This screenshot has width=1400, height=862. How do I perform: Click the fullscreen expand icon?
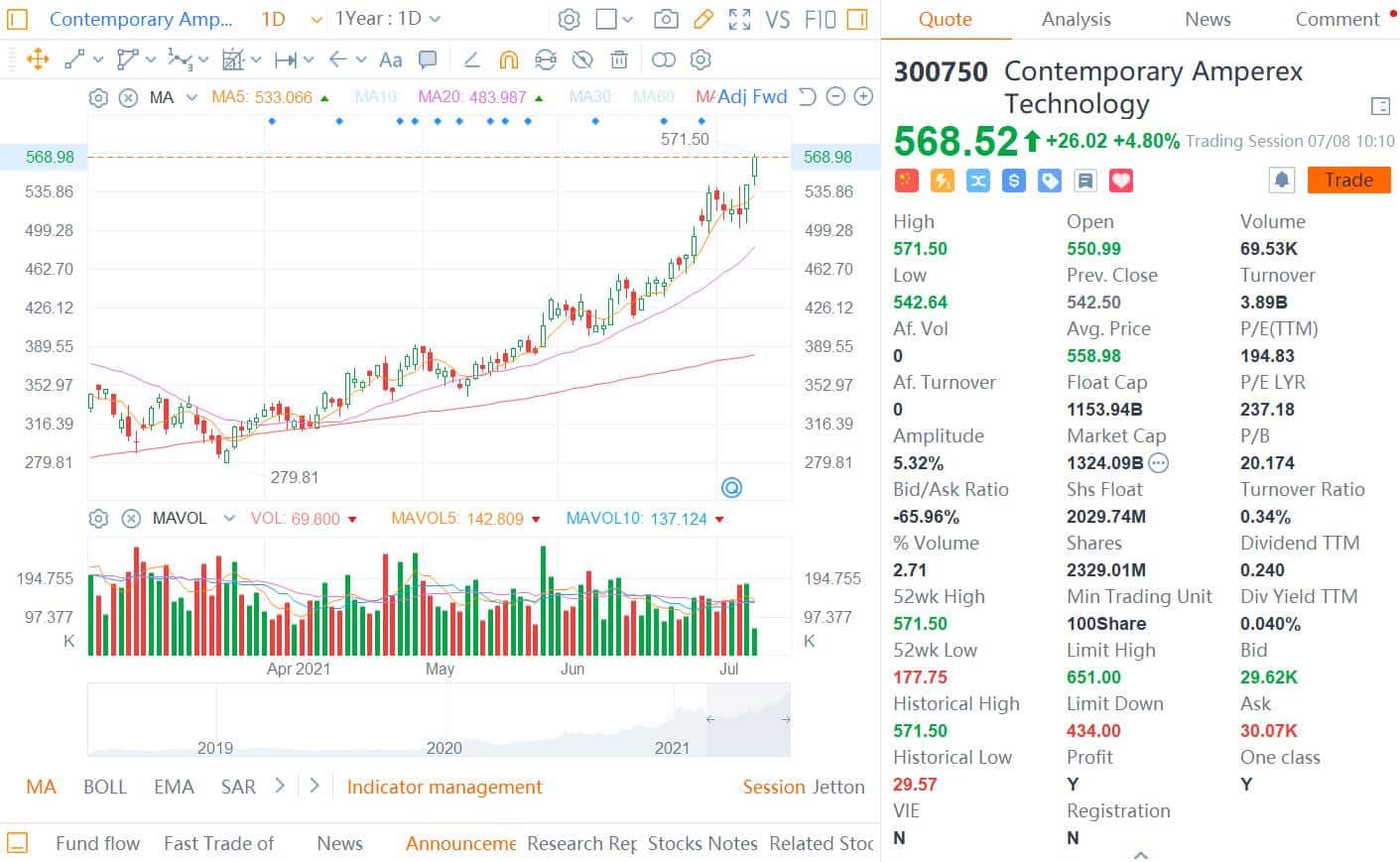click(739, 19)
